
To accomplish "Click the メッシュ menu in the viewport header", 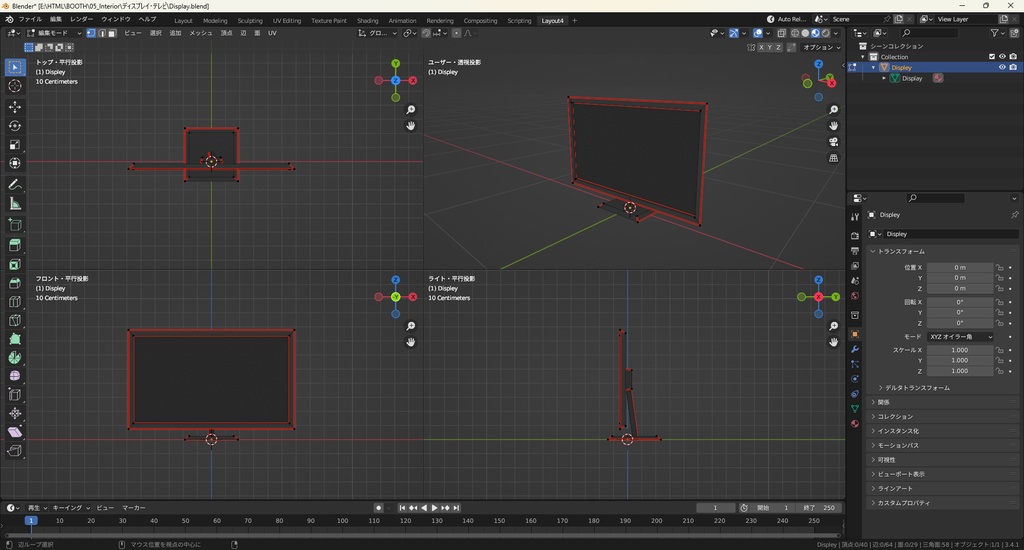I will pyautogui.click(x=201, y=33).
